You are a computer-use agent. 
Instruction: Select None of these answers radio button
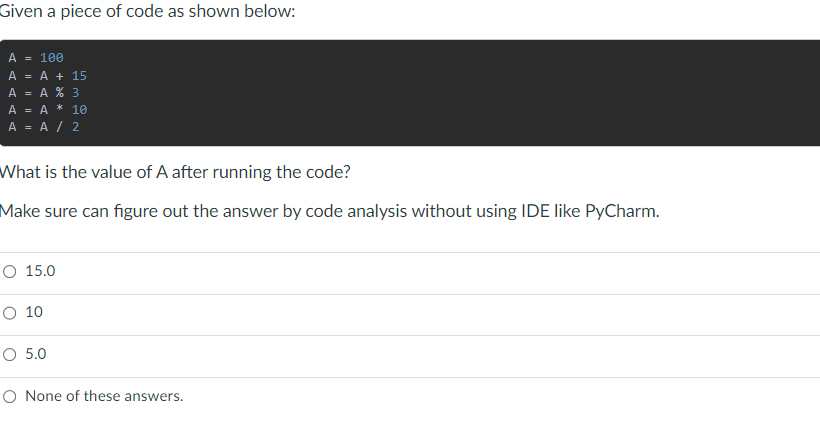(9, 397)
